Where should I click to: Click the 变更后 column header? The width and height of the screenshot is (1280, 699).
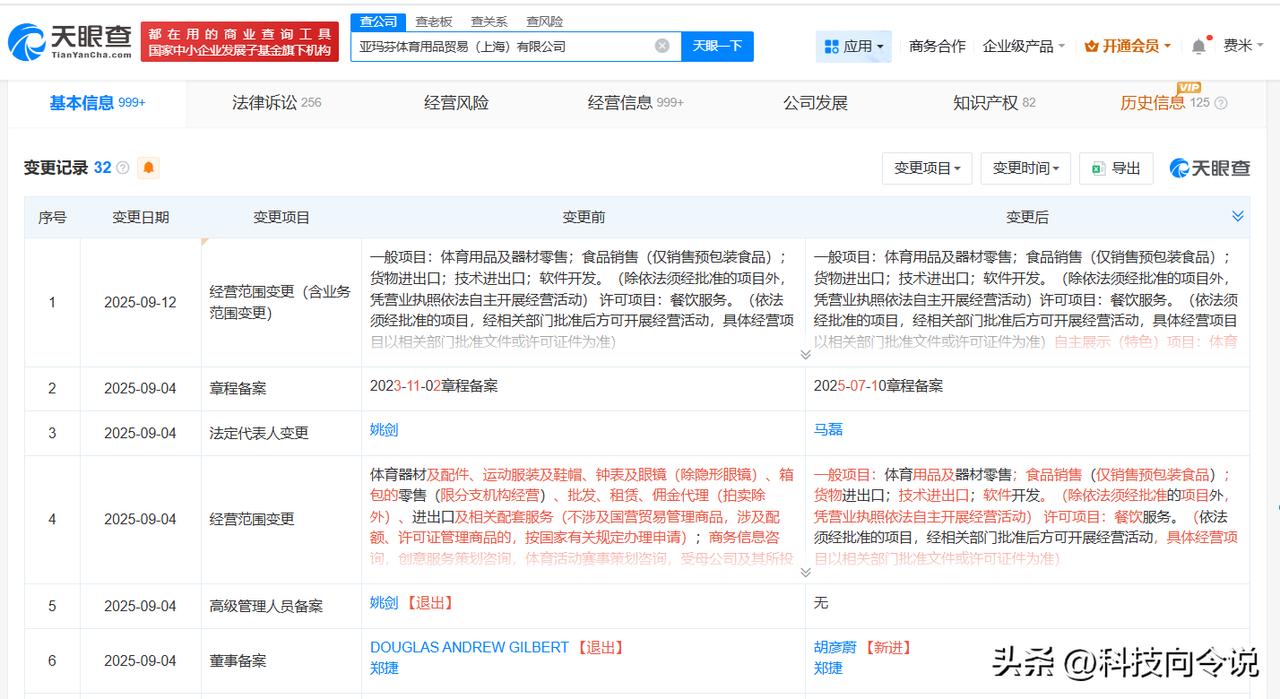1027,217
